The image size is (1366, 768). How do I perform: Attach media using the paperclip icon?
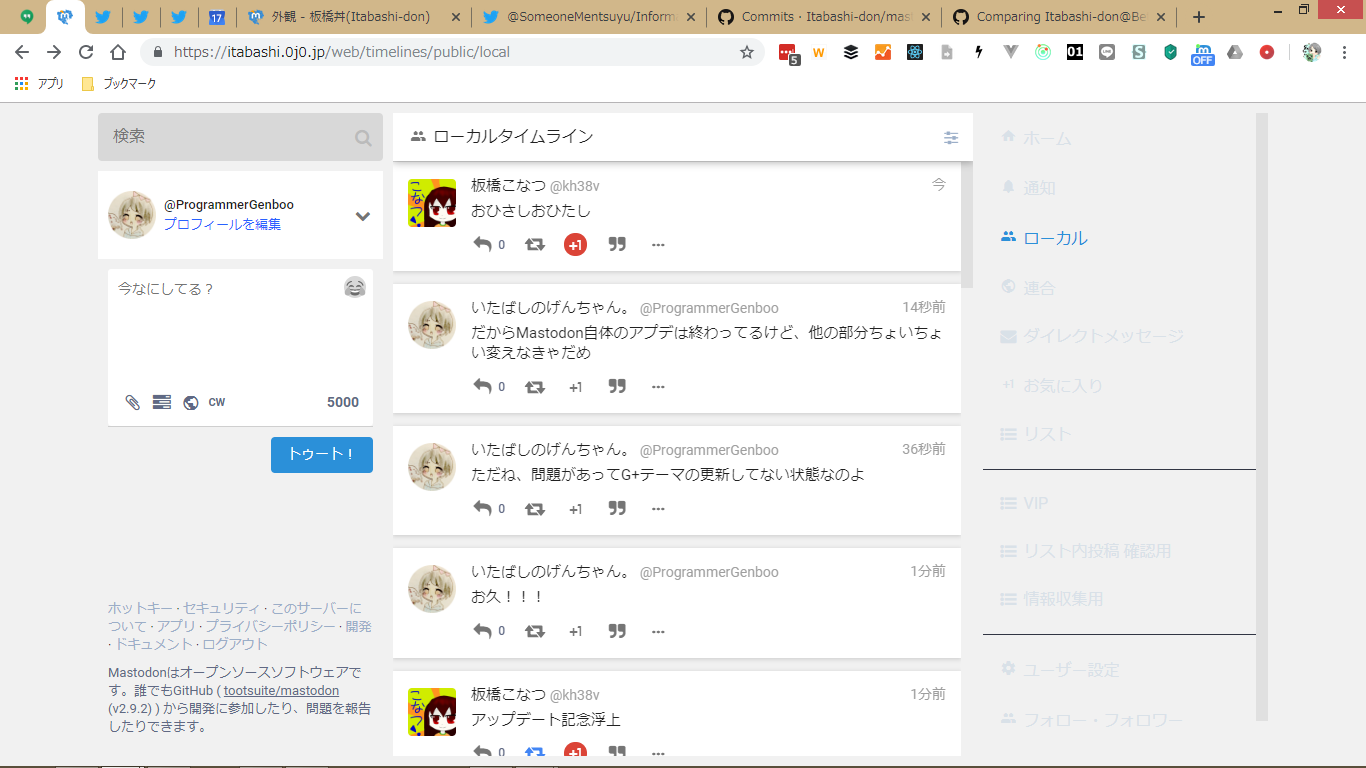click(132, 402)
